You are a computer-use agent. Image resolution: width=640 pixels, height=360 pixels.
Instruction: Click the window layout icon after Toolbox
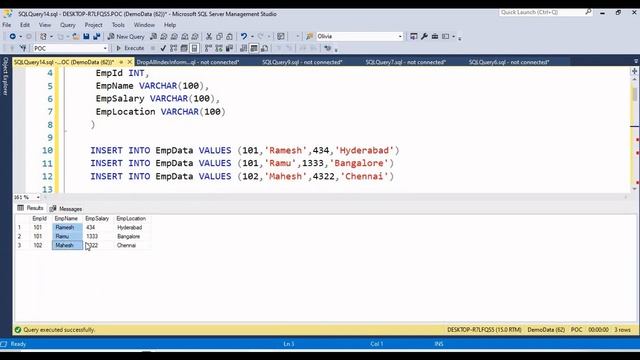(446, 36)
